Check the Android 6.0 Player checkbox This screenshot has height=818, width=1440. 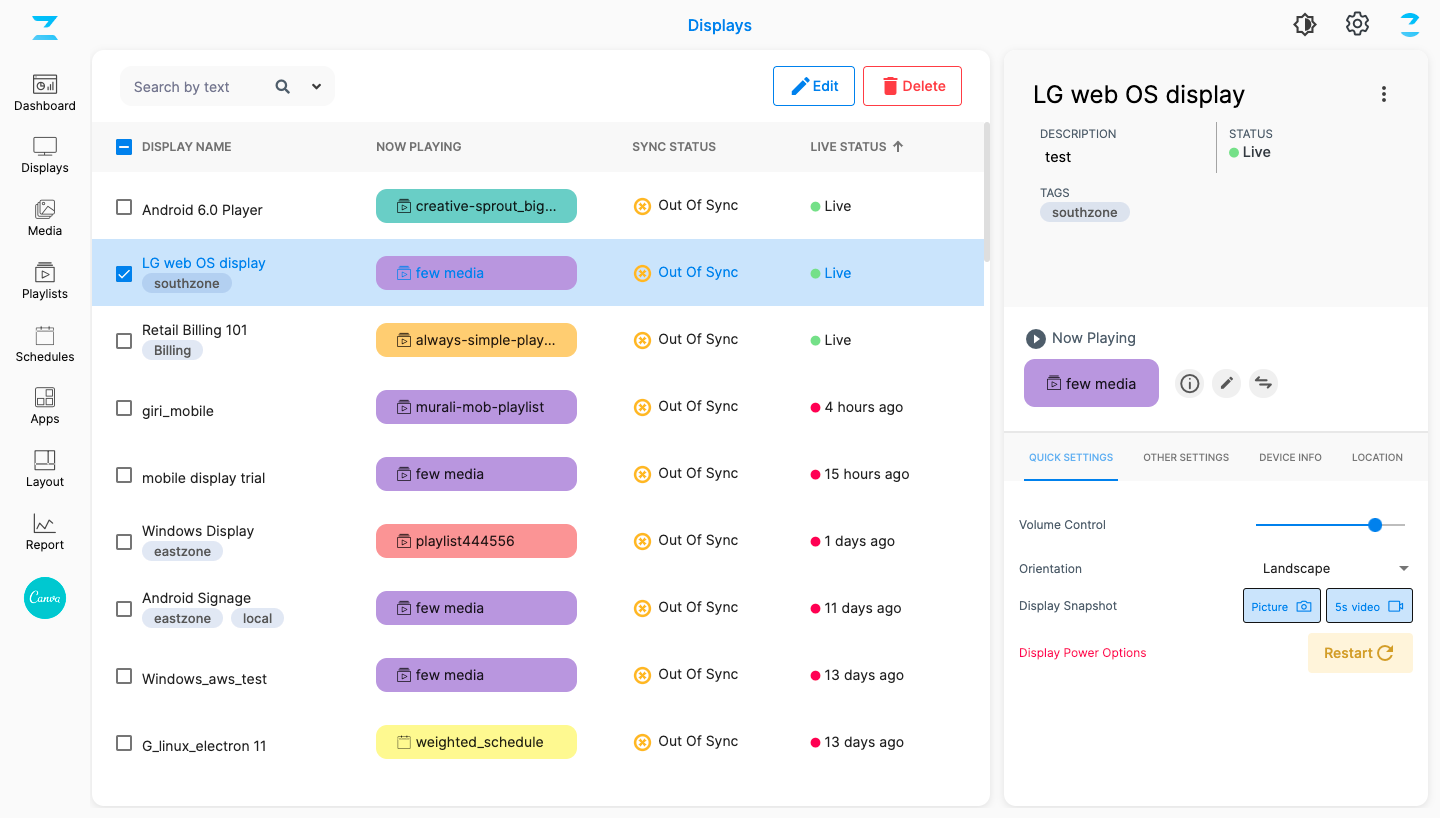(124, 207)
